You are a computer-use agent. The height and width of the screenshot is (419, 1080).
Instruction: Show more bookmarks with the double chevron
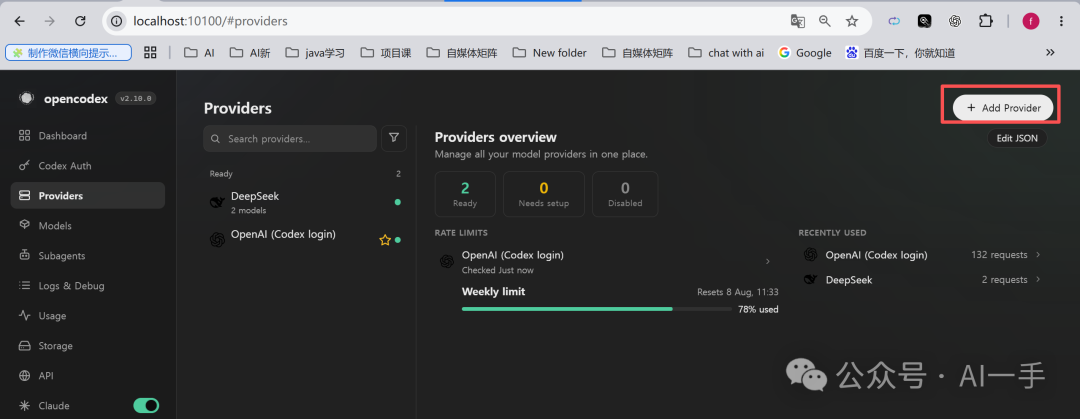click(x=1050, y=52)
